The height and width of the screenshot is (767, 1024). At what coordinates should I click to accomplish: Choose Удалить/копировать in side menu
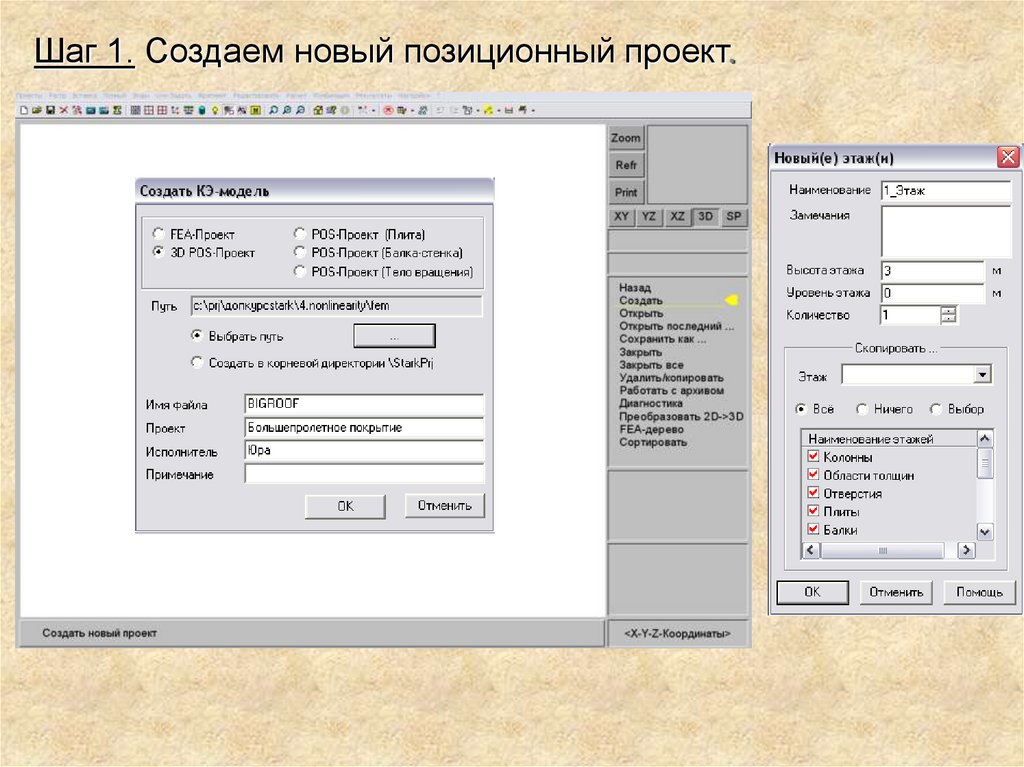pos(671,378)
